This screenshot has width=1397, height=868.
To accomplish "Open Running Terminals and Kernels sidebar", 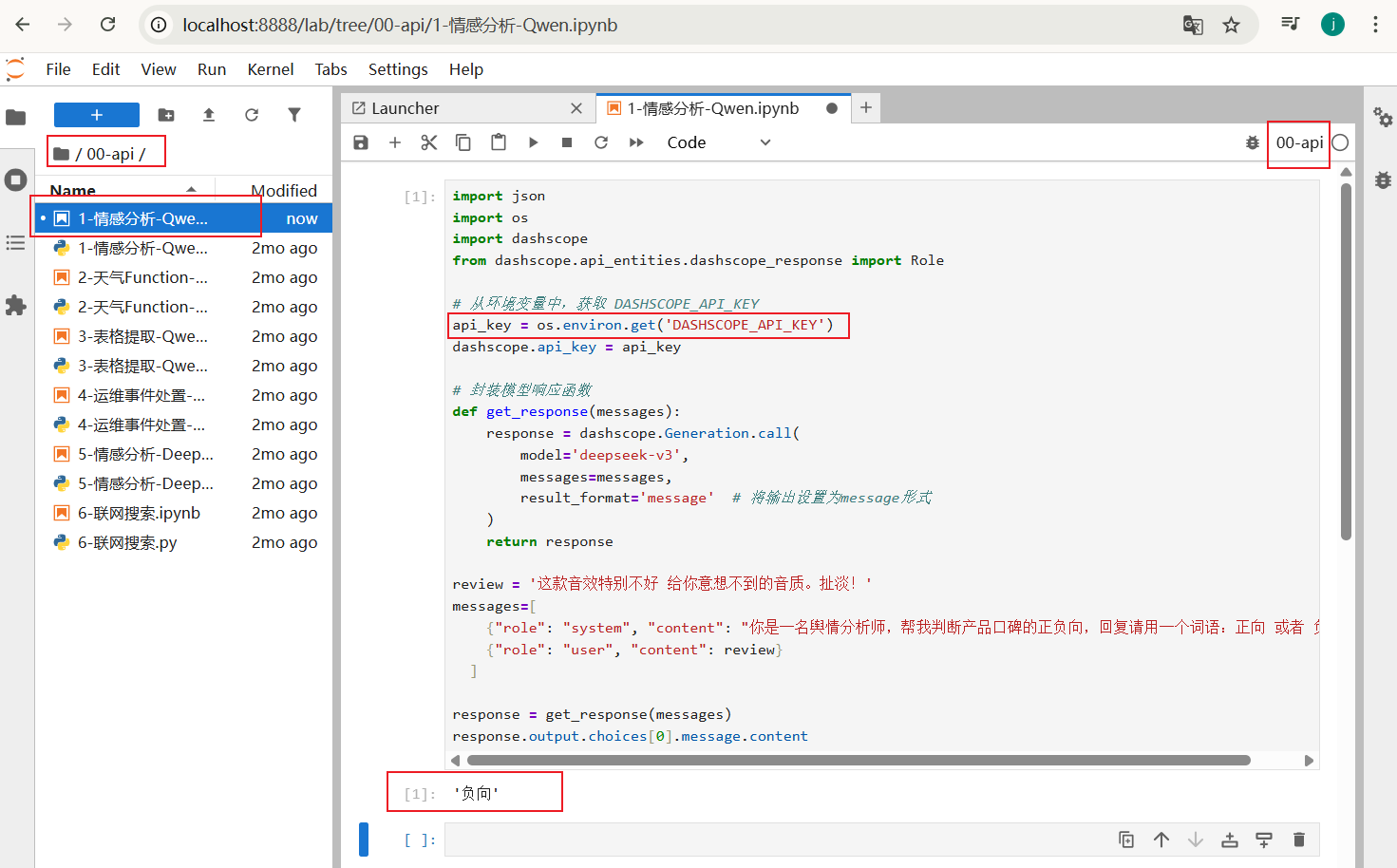I will coord(16,179).
